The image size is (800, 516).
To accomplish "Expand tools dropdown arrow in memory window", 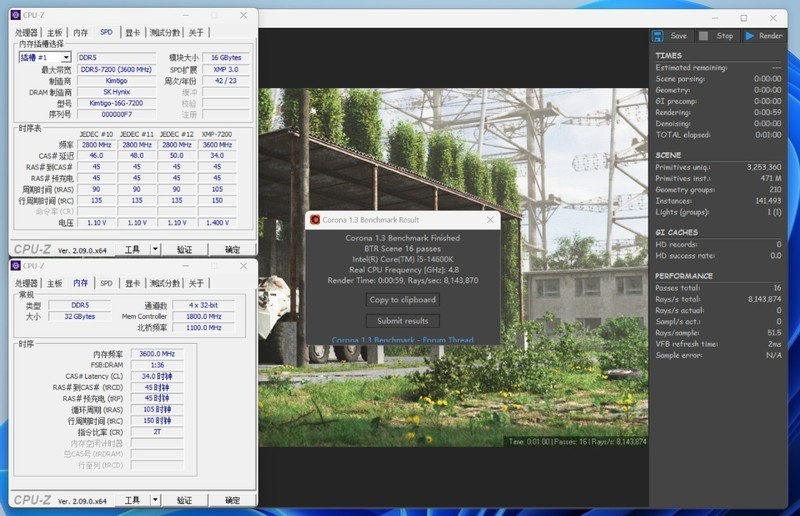I will pos(155,500).
